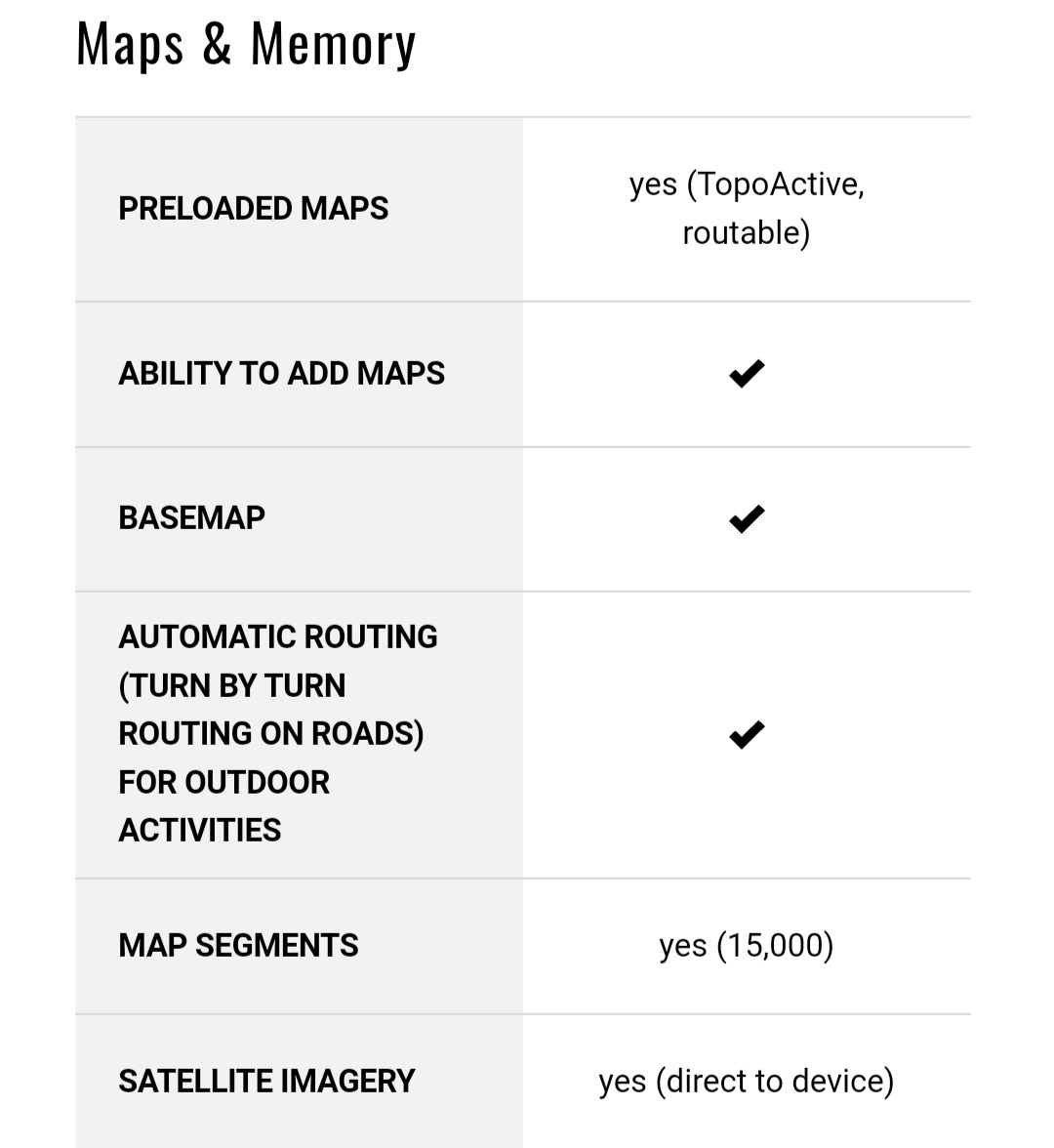This screenshot has width=1054, height=1148.
Task: Click the "FOR OUTDOOR" label line
Action: [x=224, y=783]
